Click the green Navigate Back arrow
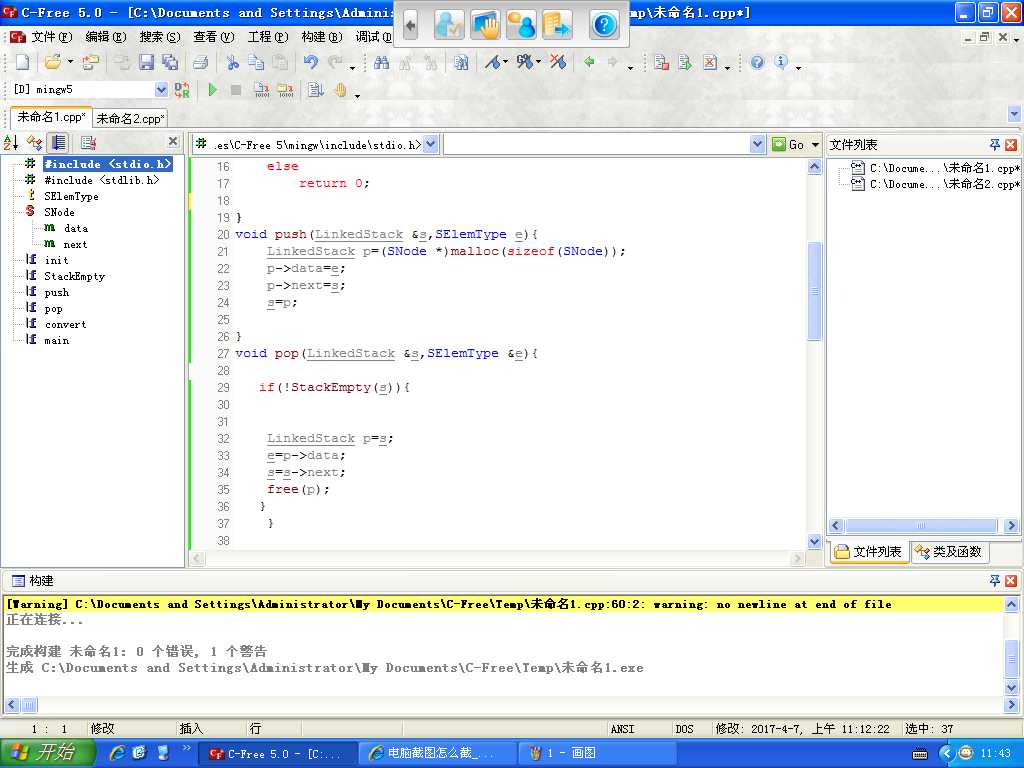Image resolution: width=1024 pixels, height=768 pixels. 589,62
